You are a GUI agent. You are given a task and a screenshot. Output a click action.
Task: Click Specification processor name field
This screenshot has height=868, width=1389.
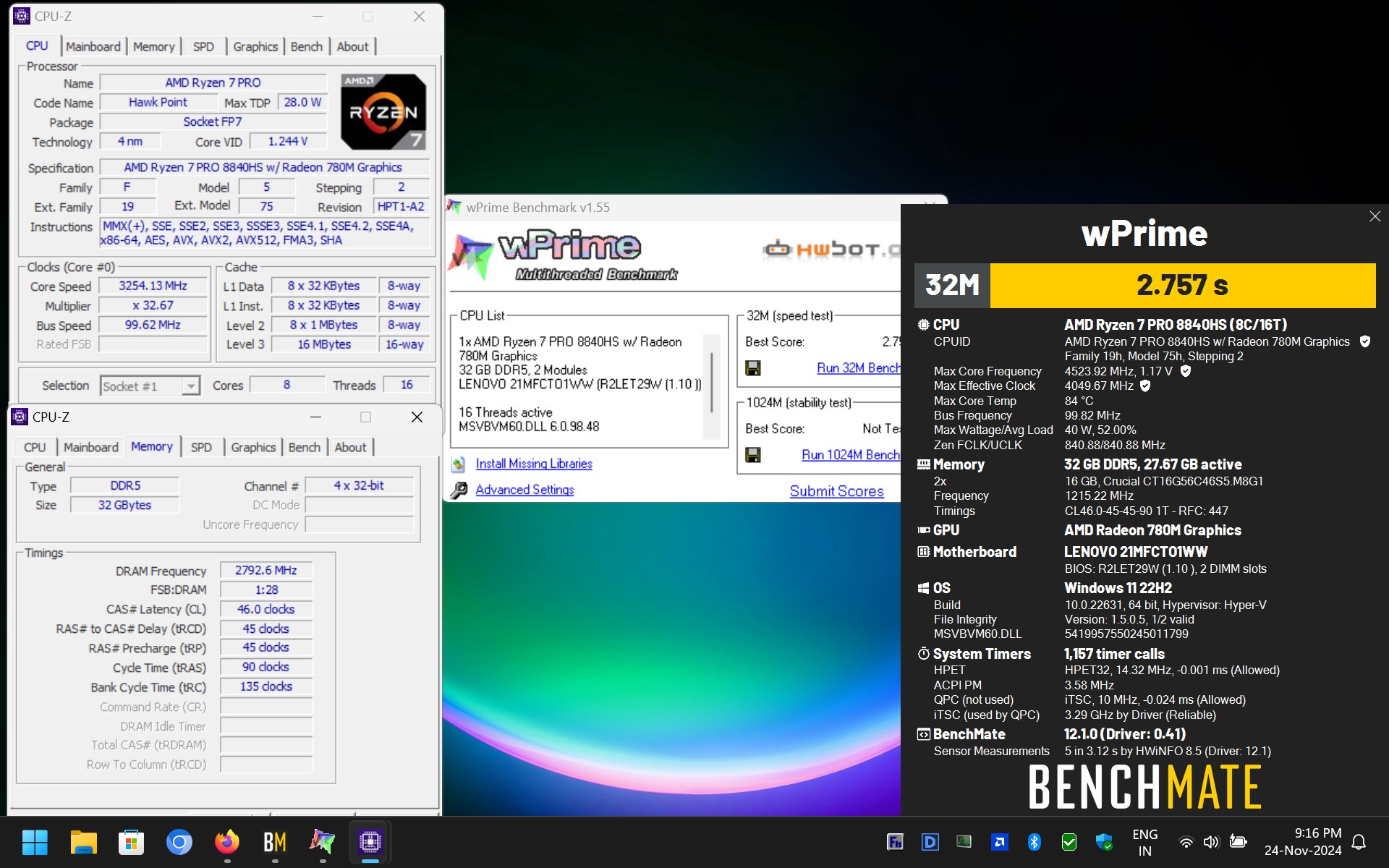pos(264,168)
